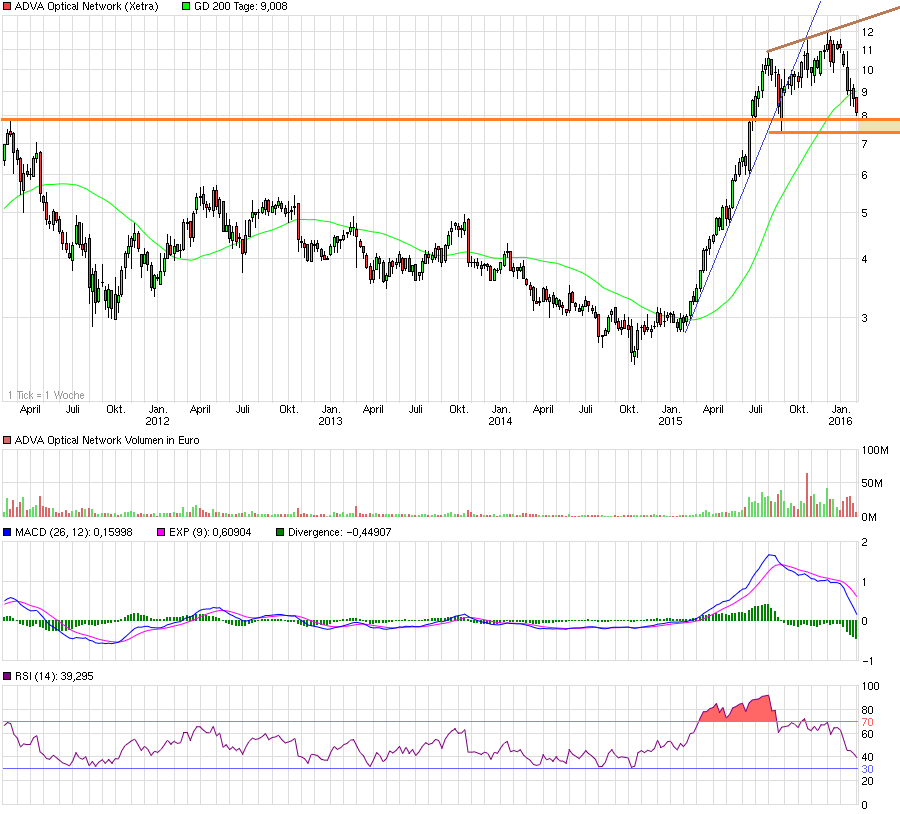
Task: Click the red ADVA Optical Network legend icon
Action: [x=7, y=6]
